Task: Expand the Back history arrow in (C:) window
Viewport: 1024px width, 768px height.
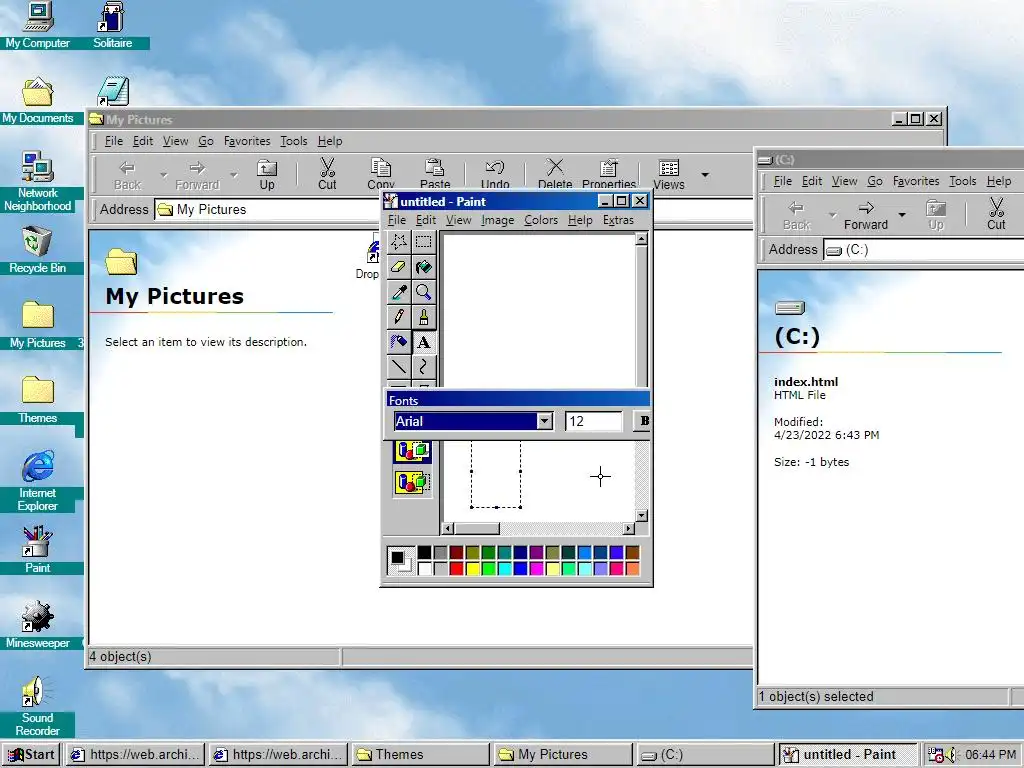Action: [x=832, y=214]
